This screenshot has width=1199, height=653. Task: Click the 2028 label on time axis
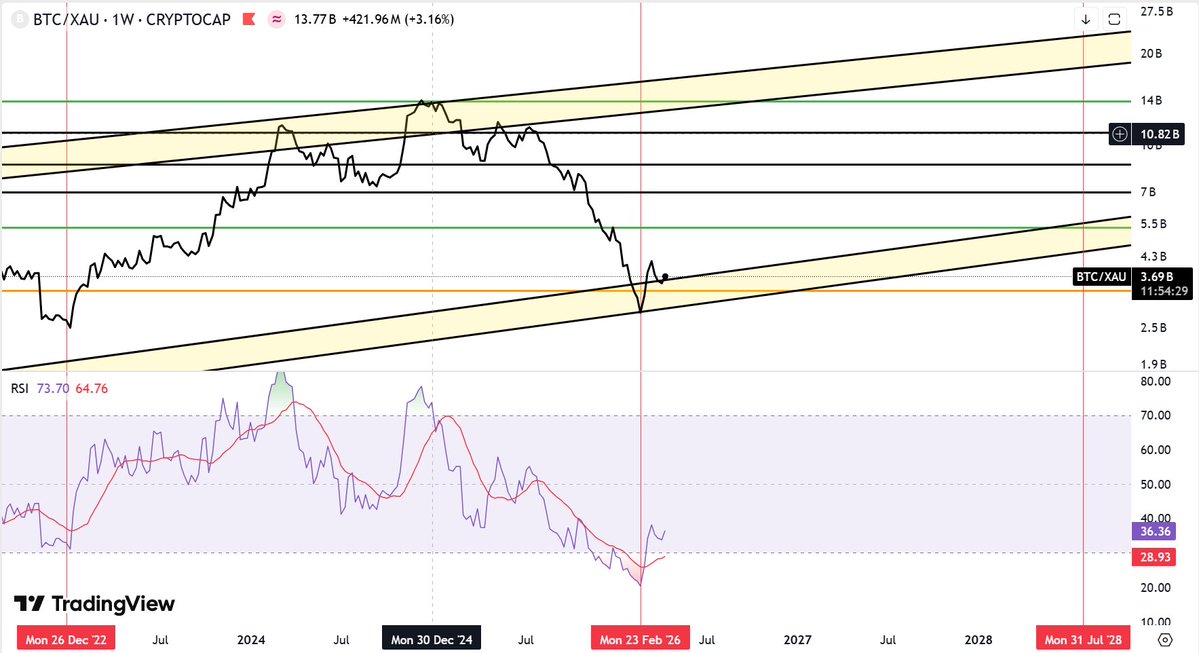[979, 639]
